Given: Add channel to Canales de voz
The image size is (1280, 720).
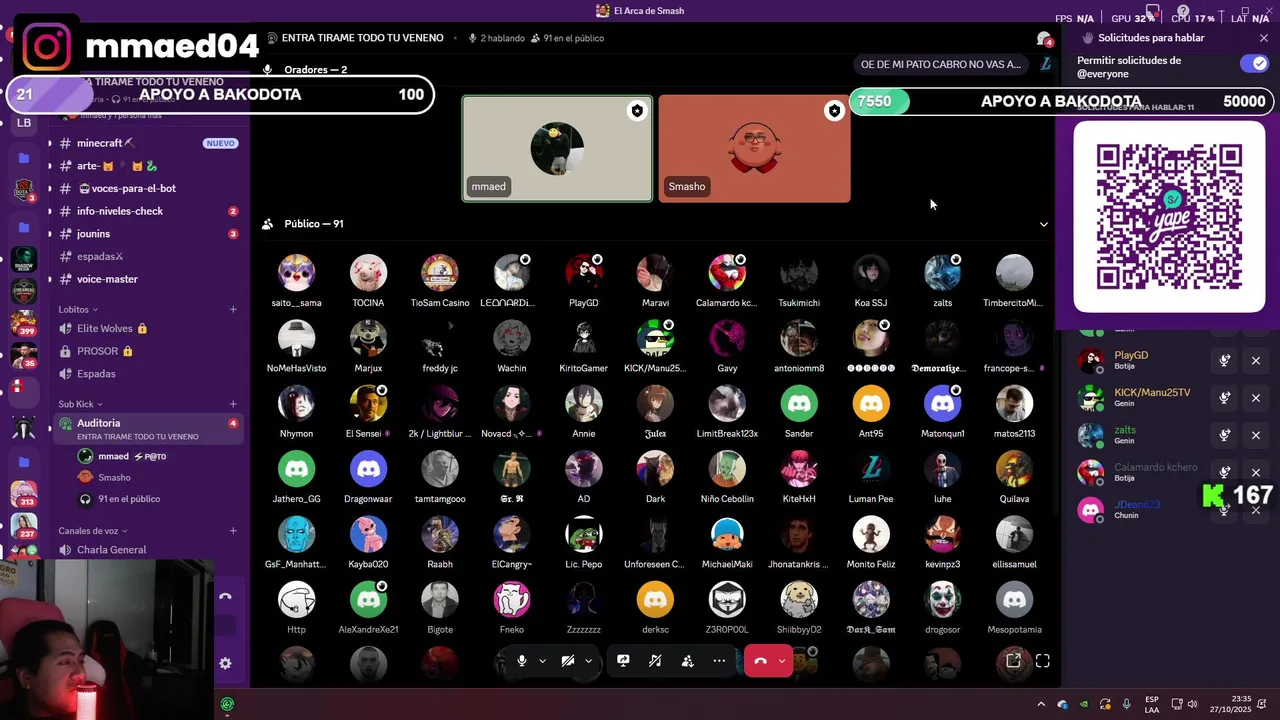Looking at the screenshot, I should pyautogui.click(x=233, y=531).
